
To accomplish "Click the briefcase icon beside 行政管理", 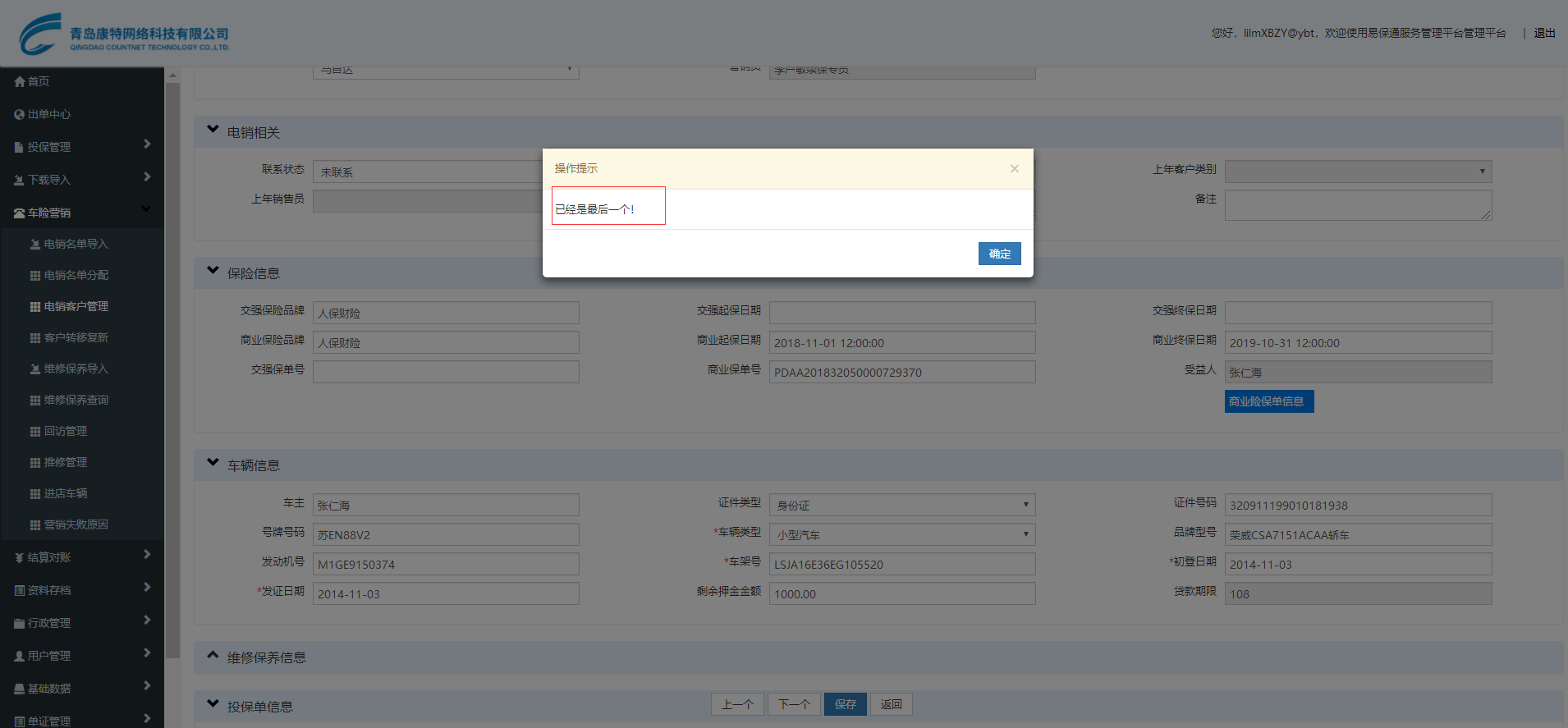I will click(19, 623).
